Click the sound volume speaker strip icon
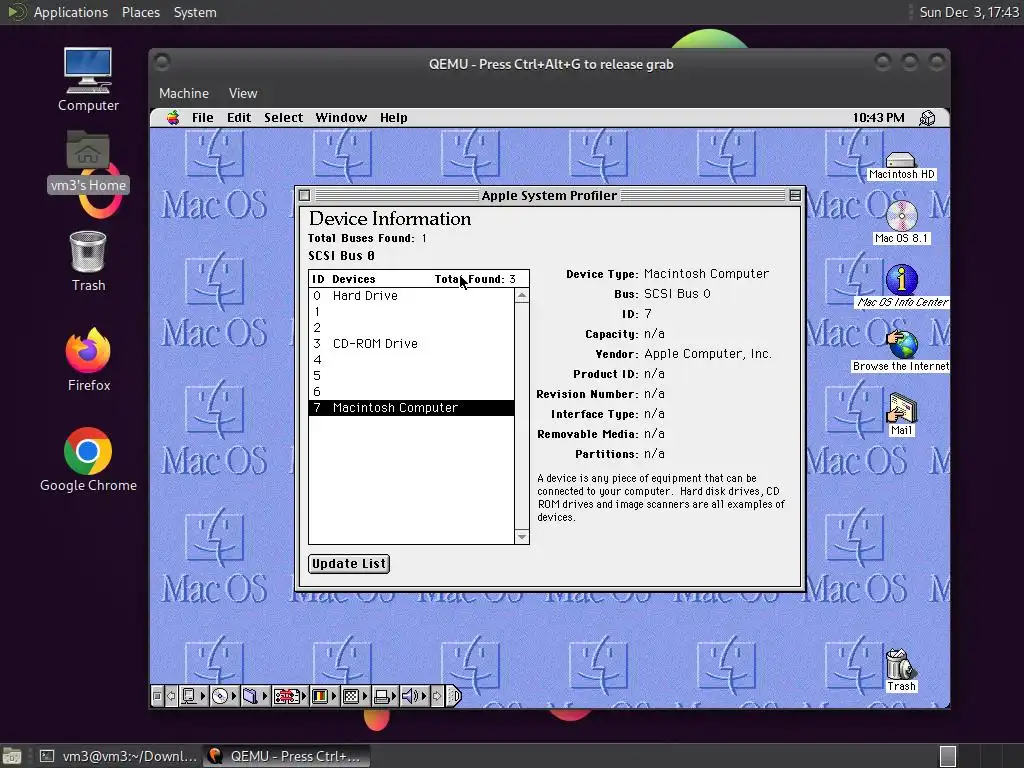The height and width of the screenshot is (768, 1024). click(x=411, y=696)
